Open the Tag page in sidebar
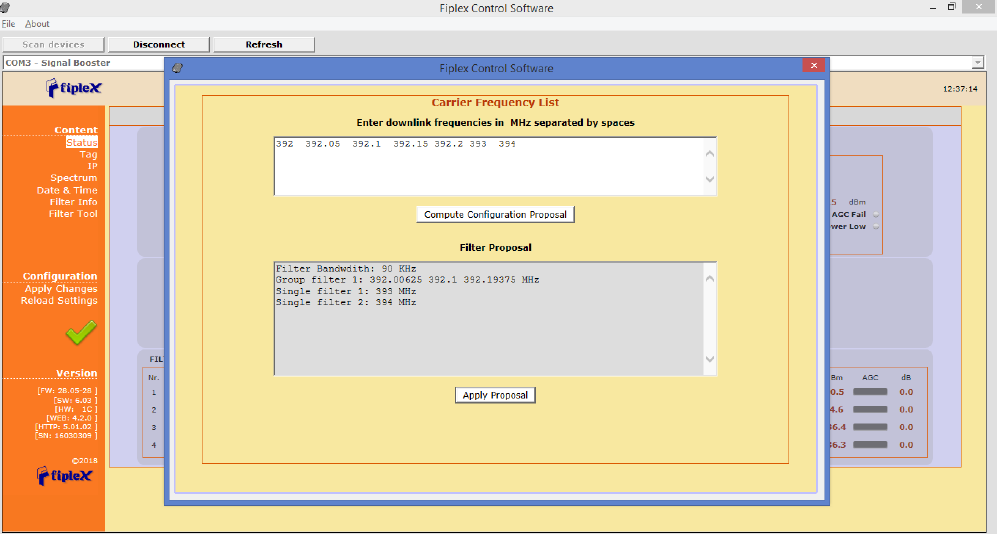The height and width of the screenshot is (534, 997). click(88, 154)
